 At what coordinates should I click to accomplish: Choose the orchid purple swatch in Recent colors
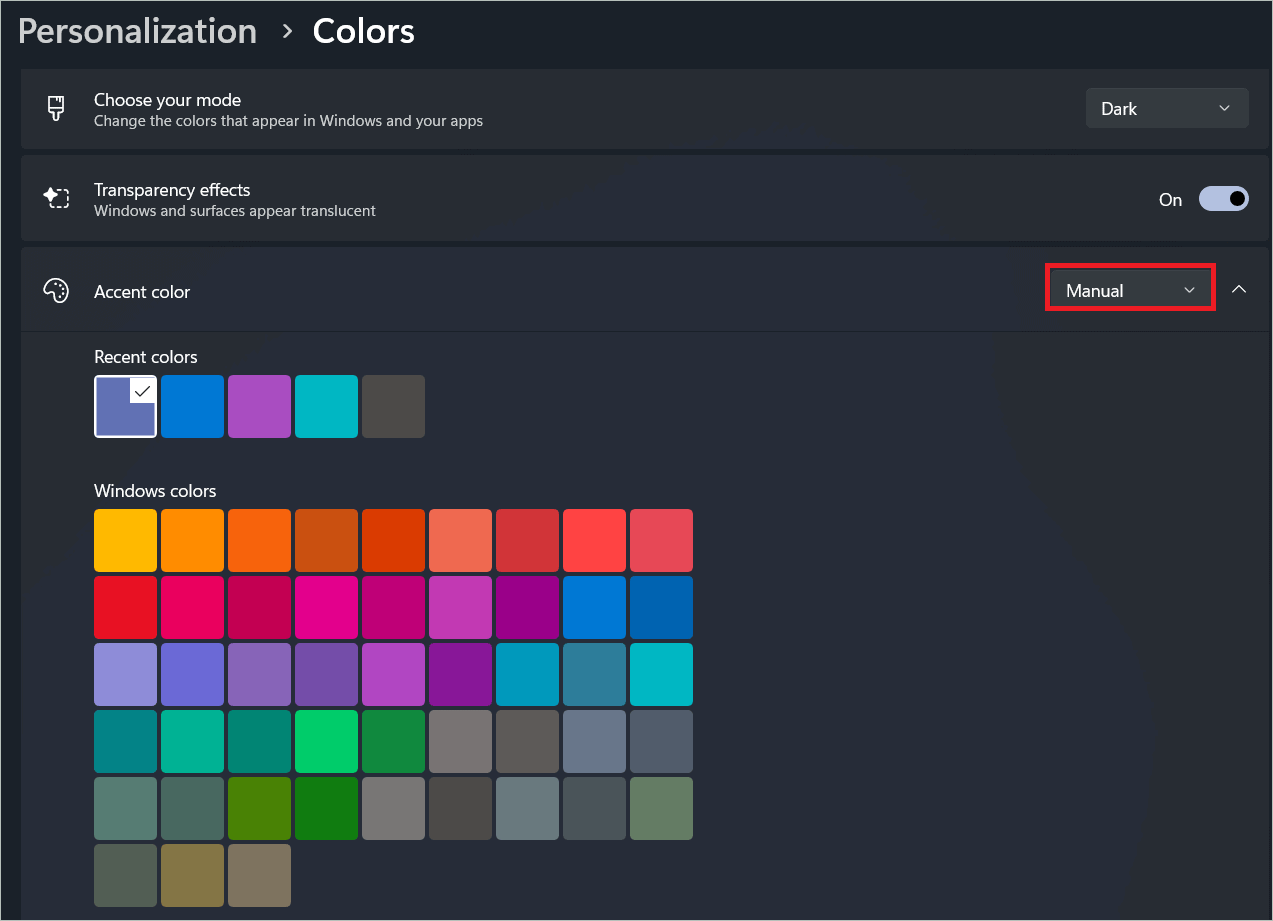pyautogui.click(x=259, y=406)
